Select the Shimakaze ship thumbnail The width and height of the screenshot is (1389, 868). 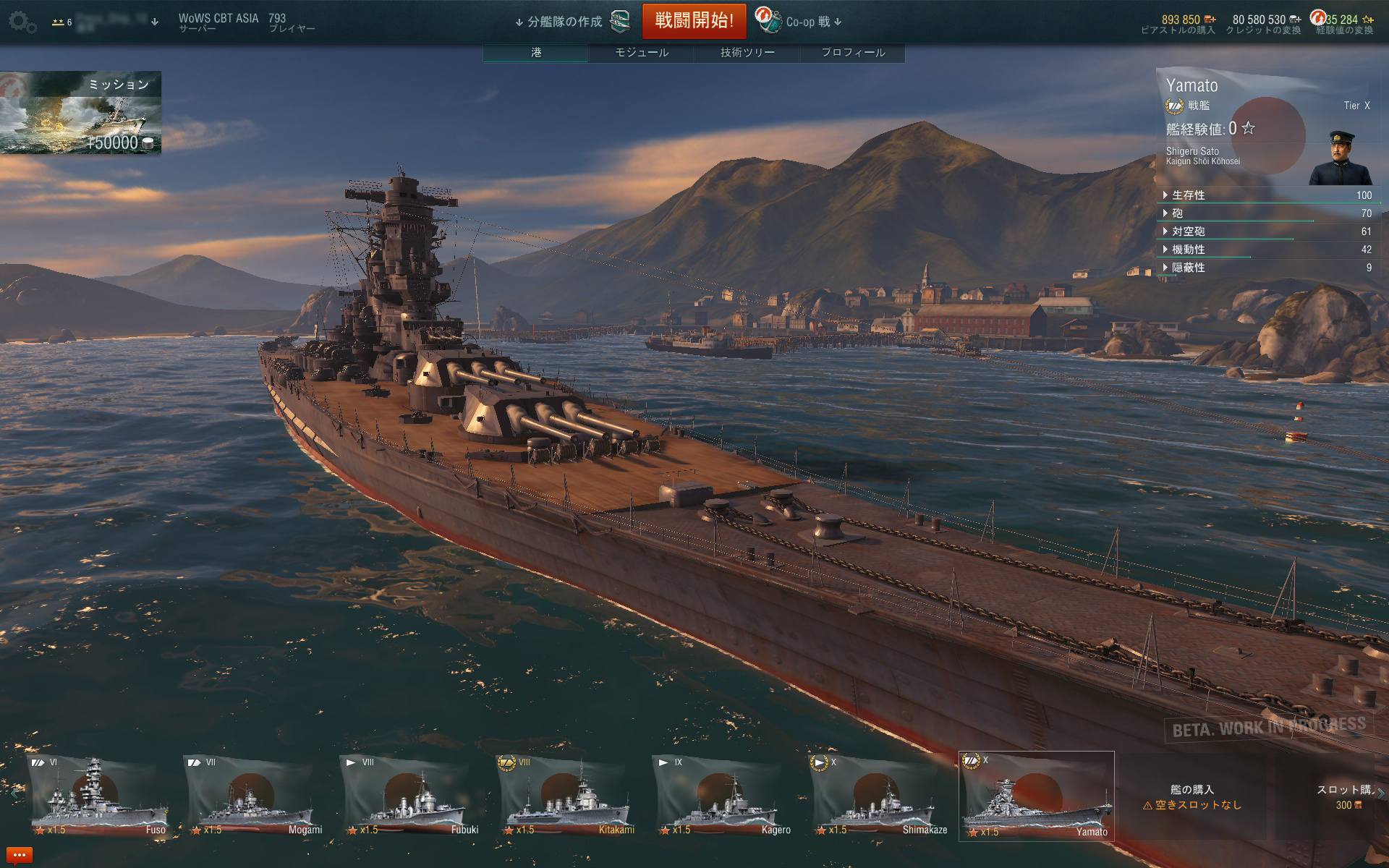(880, 796)
